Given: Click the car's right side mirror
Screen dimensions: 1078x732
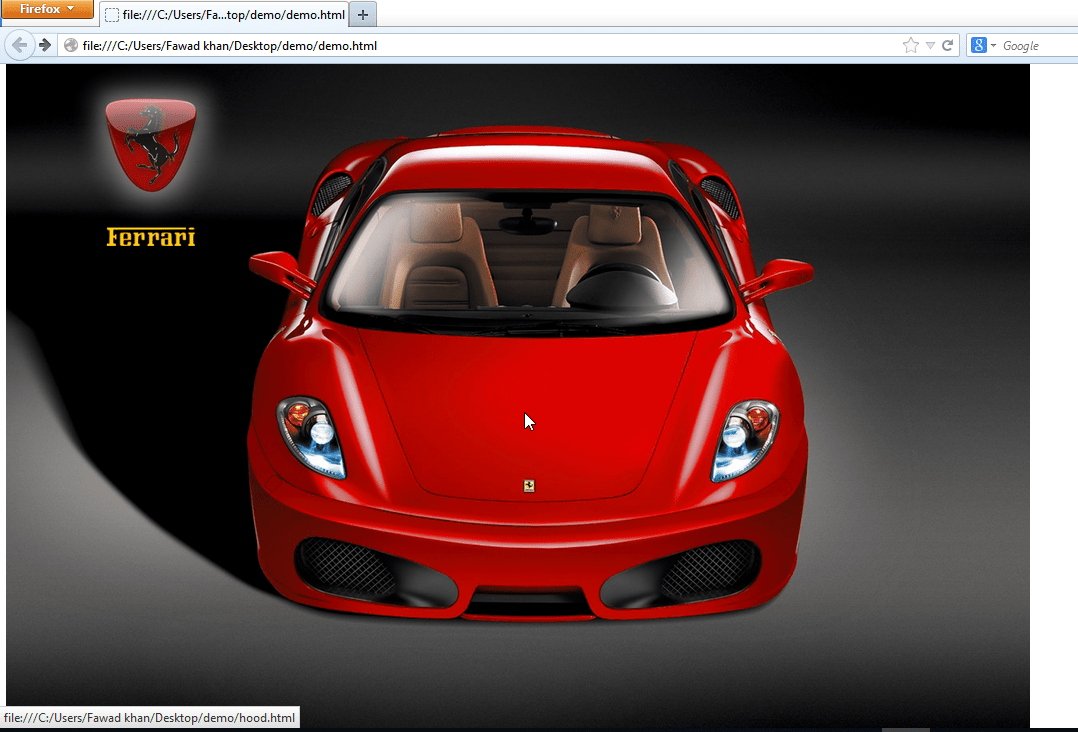Looking at the screenshot, I should 778,278.
